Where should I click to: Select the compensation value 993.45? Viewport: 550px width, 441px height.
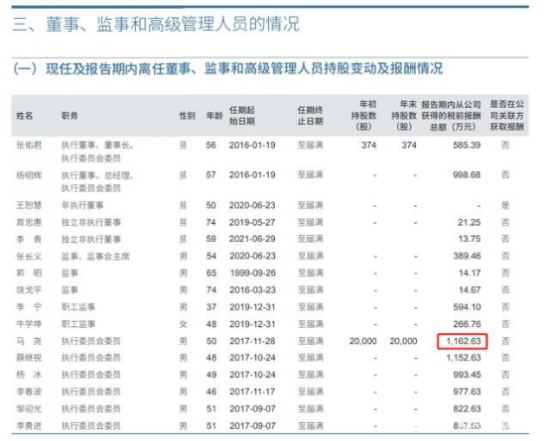pos(467,375)
